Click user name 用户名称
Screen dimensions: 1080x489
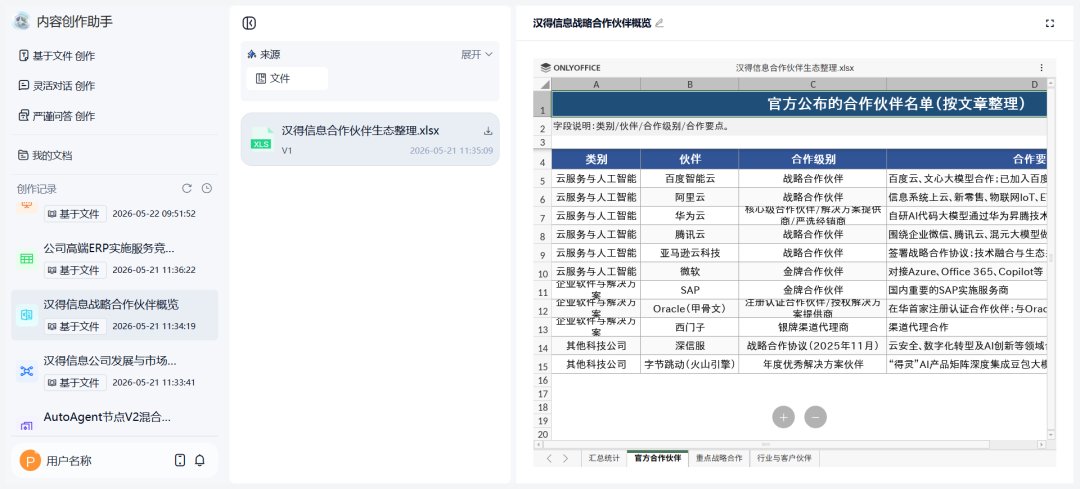(x=69, y=461)
